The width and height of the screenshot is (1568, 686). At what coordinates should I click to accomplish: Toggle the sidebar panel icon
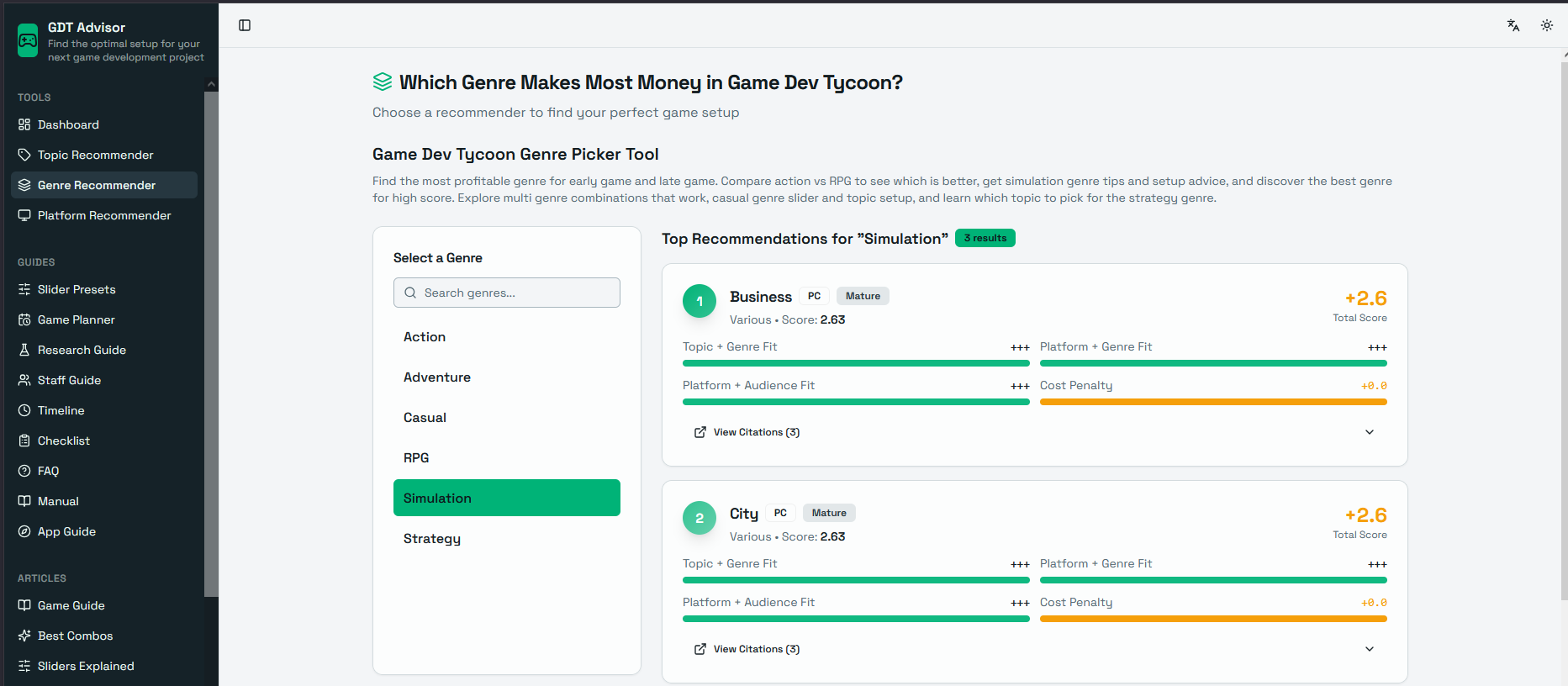click(245, 25)
